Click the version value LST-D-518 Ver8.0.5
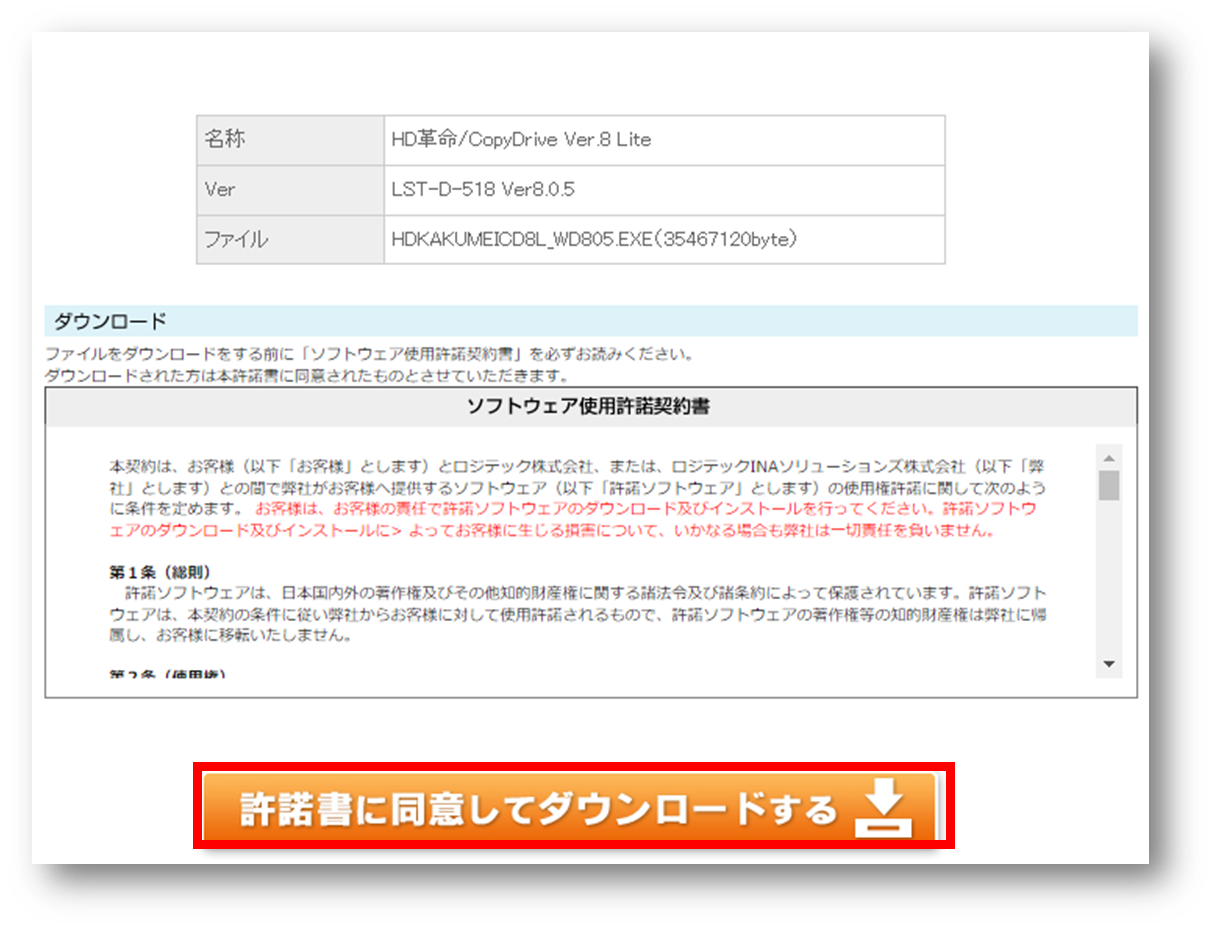The image size is (1214, 929). click(482, 189)
